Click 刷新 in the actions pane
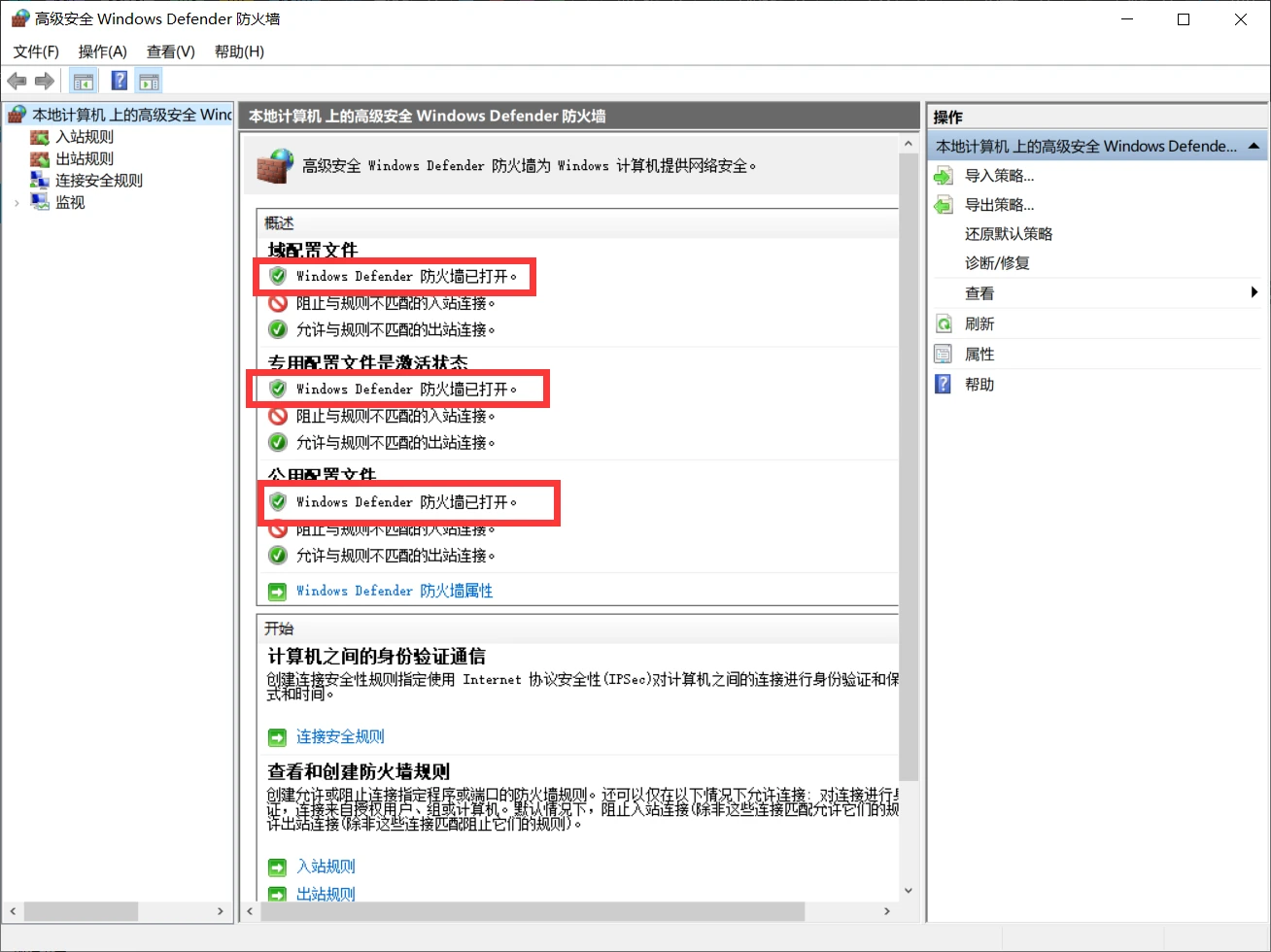This screenshot has width=1271, height=952. pyautogui.click(x=979, y=323)
